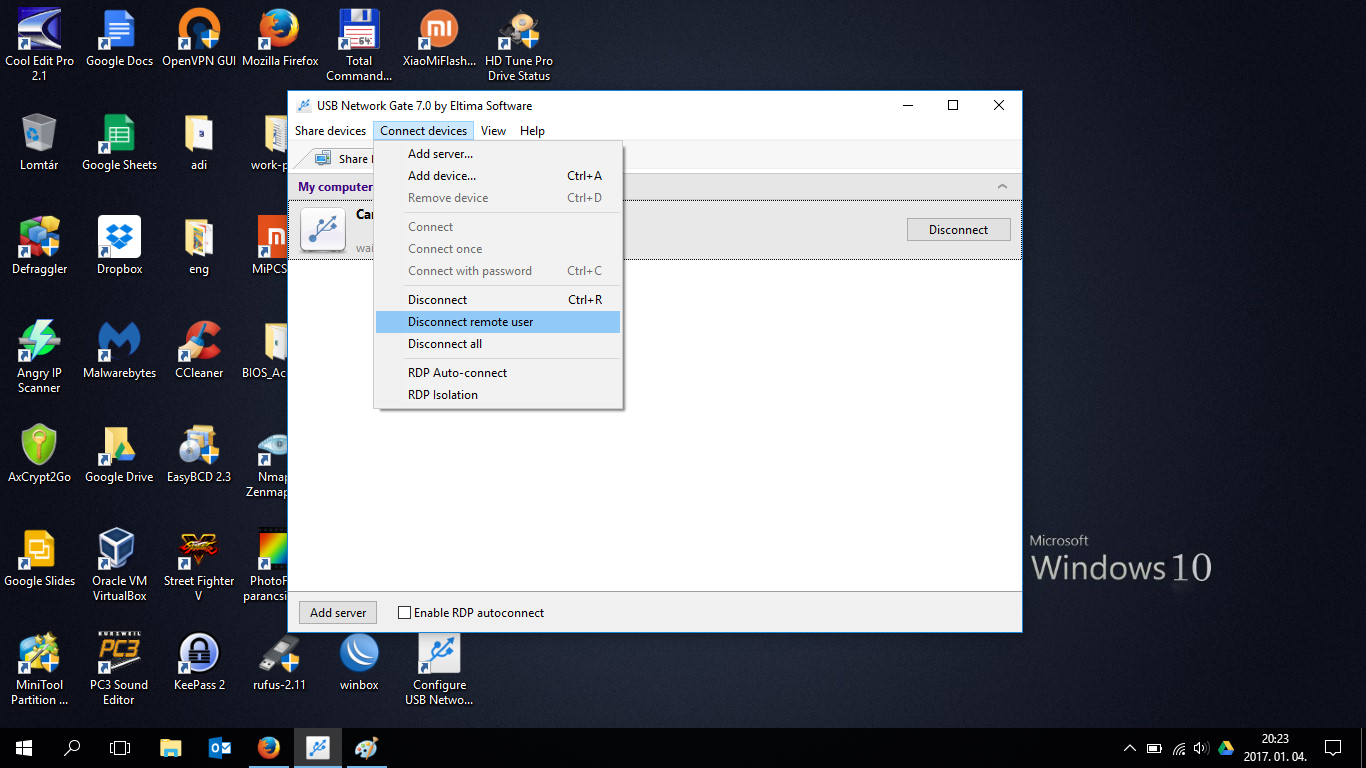Collapse the My computer section chevron
Screen dimensions: 1366x768
pyautogui.click(x=1002, y=187)
